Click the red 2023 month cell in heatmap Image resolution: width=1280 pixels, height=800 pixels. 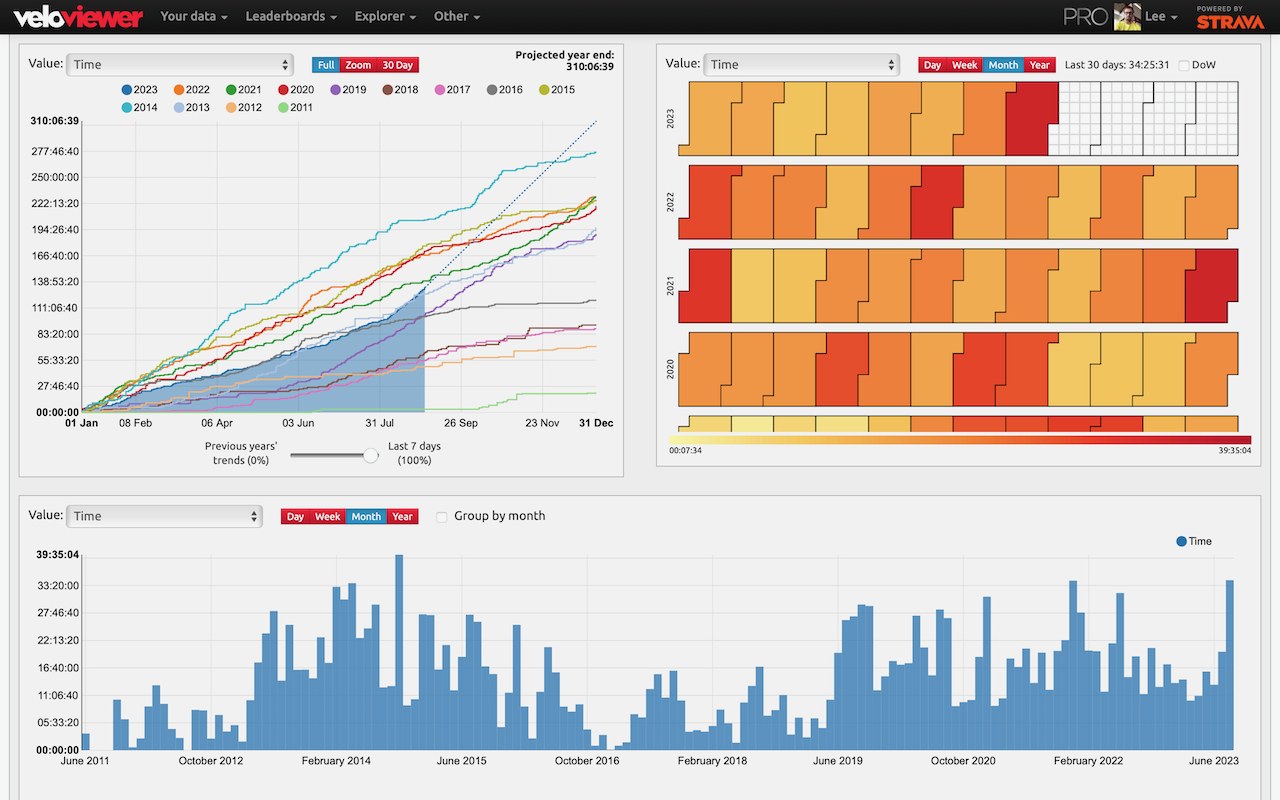coord(1030,118)
